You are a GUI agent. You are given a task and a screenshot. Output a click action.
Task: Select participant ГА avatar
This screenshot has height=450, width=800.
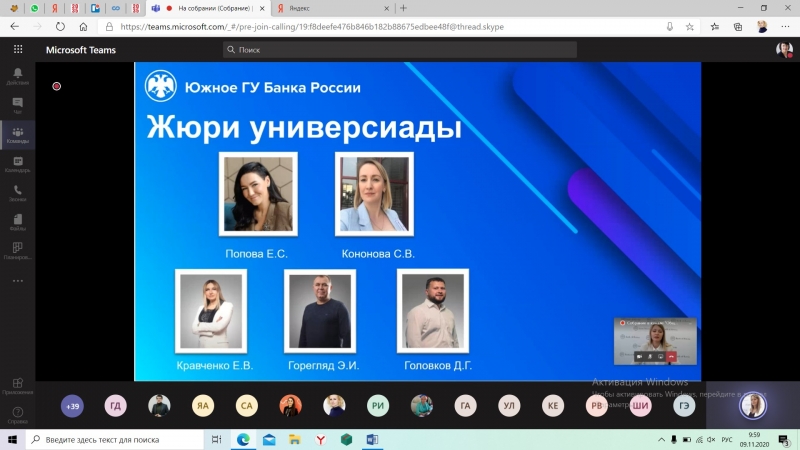click(465, 406)
